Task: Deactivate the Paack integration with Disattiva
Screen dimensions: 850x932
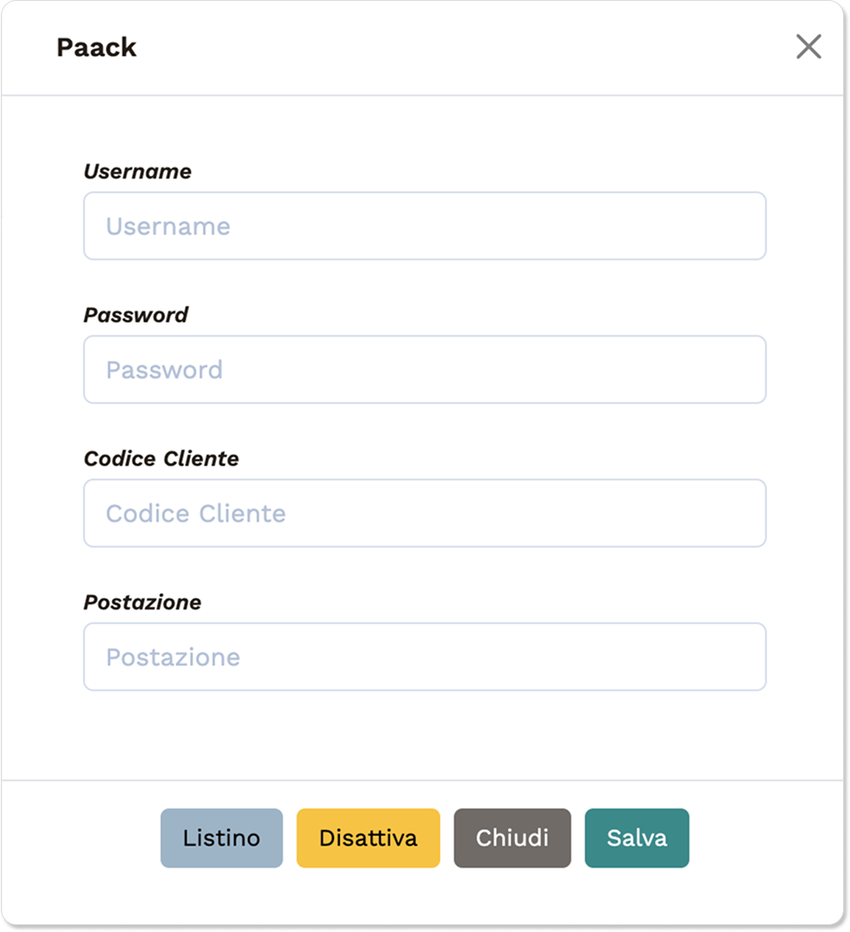Action: (368, 838)
